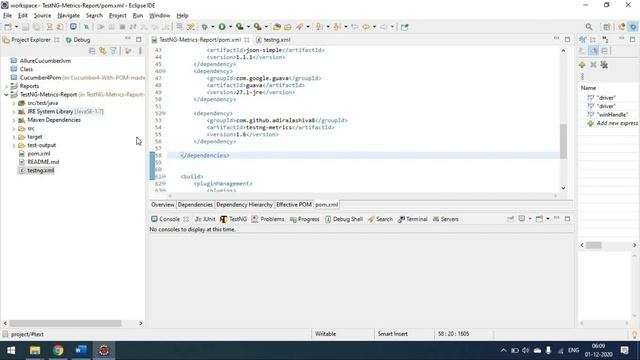Minimize the Project Explorer panel

tap(128, 39)
